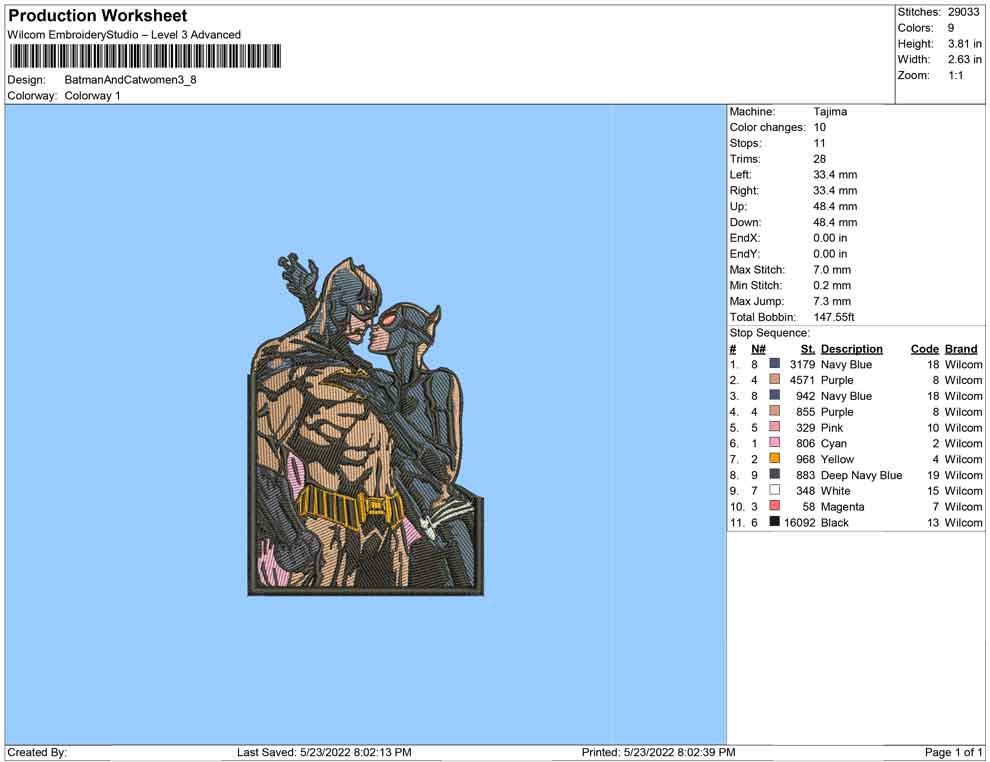Click stitch count '4571' in stop 2
Viewport: 990px width, 762px height.
pyautogui.click(x=802, y=380)
